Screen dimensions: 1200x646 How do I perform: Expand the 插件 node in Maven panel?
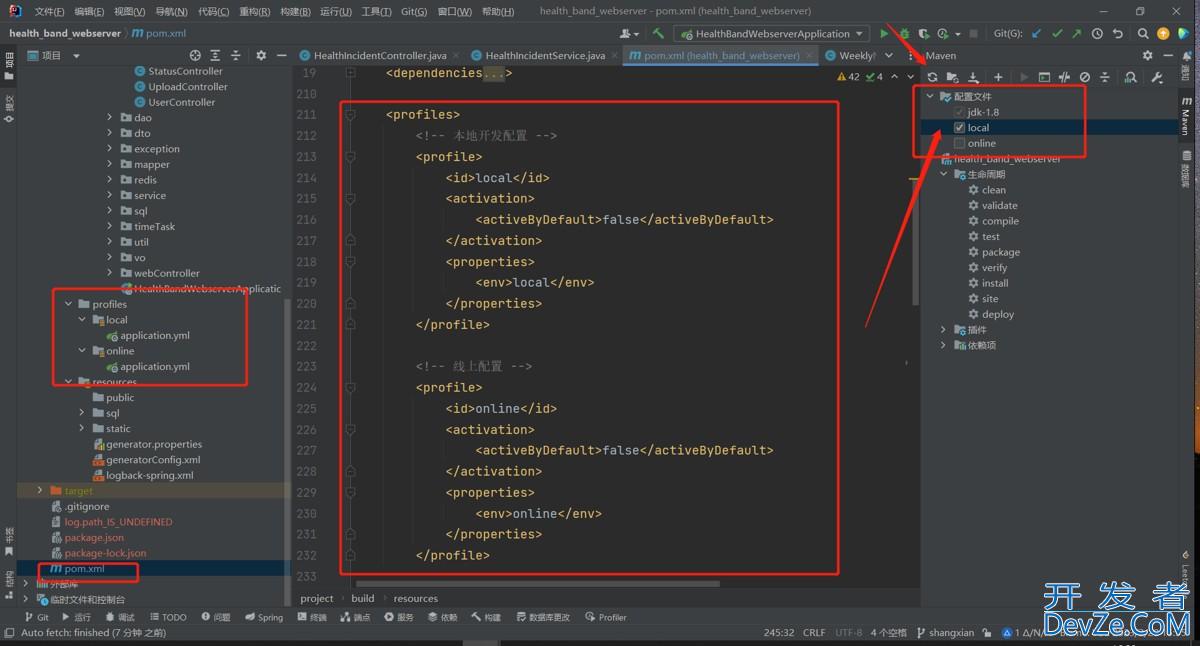point(943,330)
